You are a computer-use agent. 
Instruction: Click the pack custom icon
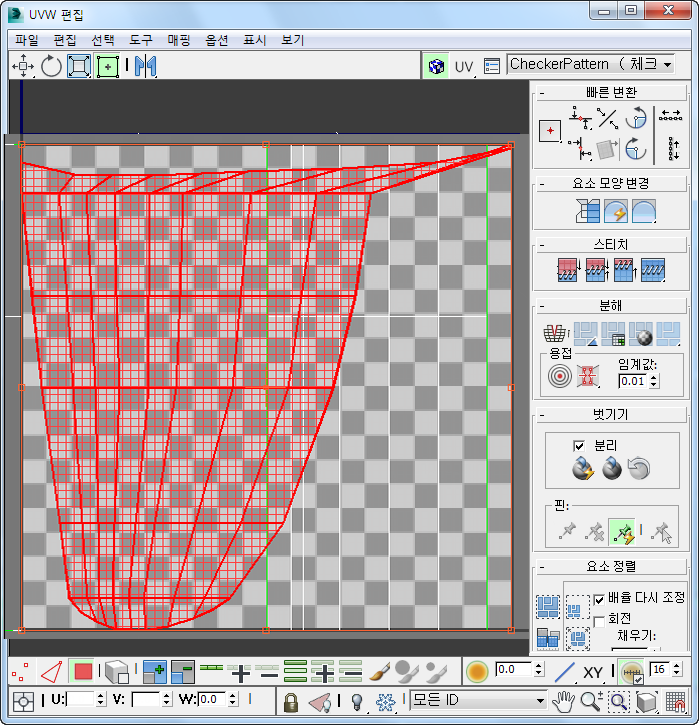click(548, 607)
